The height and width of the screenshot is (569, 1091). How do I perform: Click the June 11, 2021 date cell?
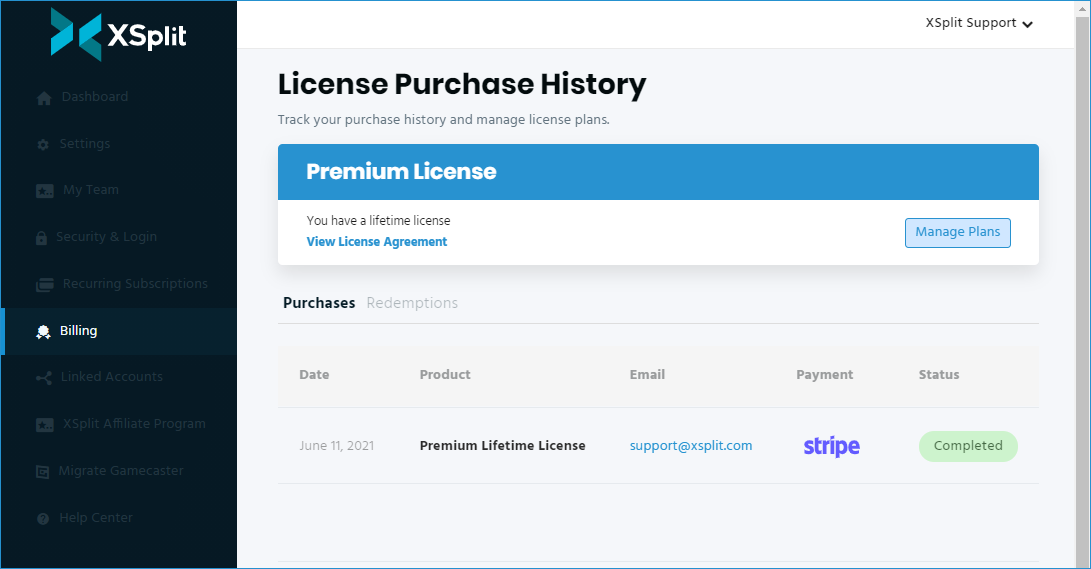[337, 446]
